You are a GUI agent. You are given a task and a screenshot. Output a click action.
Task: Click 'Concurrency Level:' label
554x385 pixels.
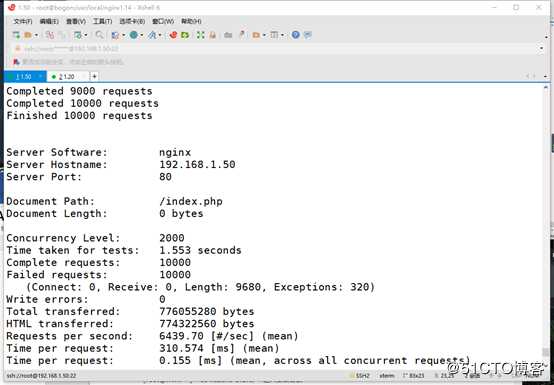63,238
